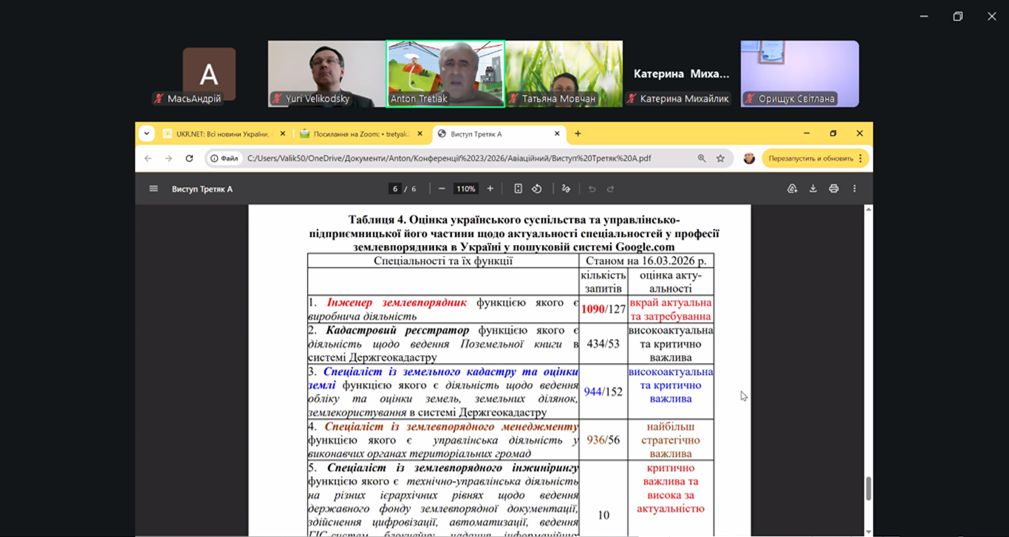Viewport: 1009px width, 537px height.
Task: Open PDF viewer more actions menu
Action: point(854,189)
